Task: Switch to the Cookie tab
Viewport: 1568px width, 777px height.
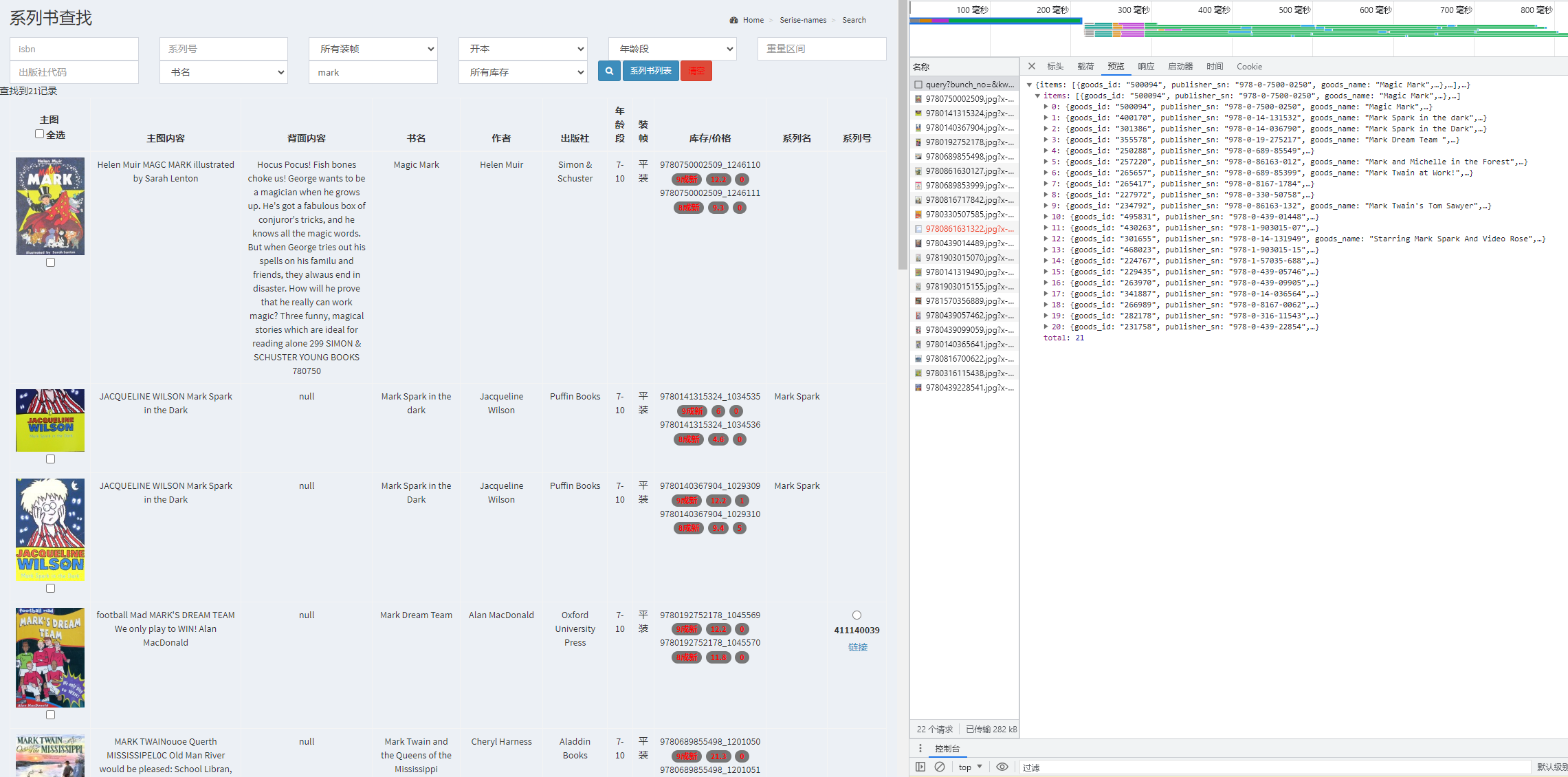Action: pos(1249,67)
